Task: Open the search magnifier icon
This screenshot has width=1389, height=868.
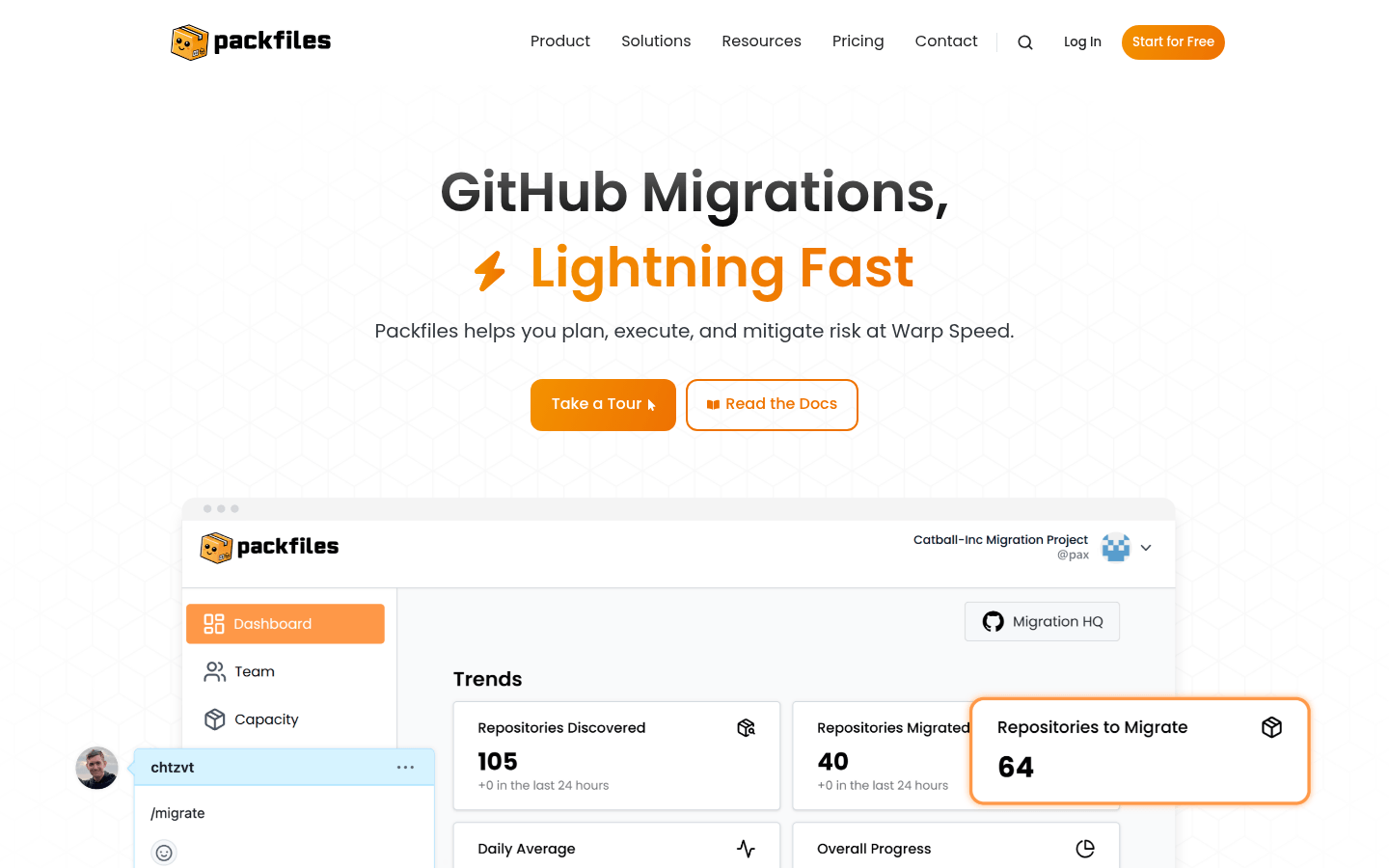Action: pyautogui.click(x=1025, y=42)
